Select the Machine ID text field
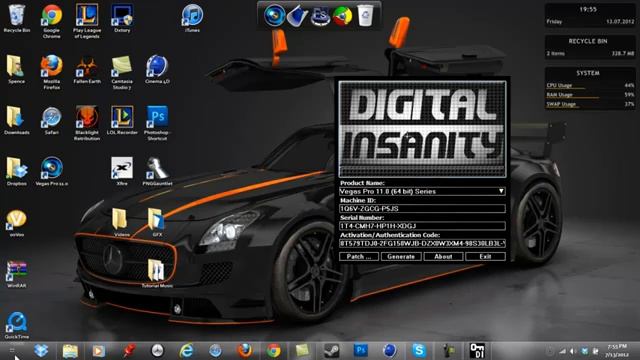Image resolution: width=640 pixels, height=360 pixels. (x=422, y=209)
